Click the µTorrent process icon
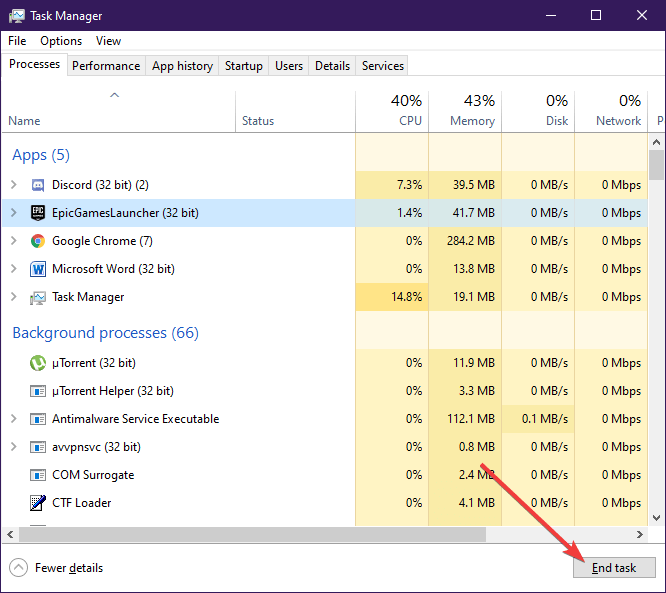 tap(38, 363)
